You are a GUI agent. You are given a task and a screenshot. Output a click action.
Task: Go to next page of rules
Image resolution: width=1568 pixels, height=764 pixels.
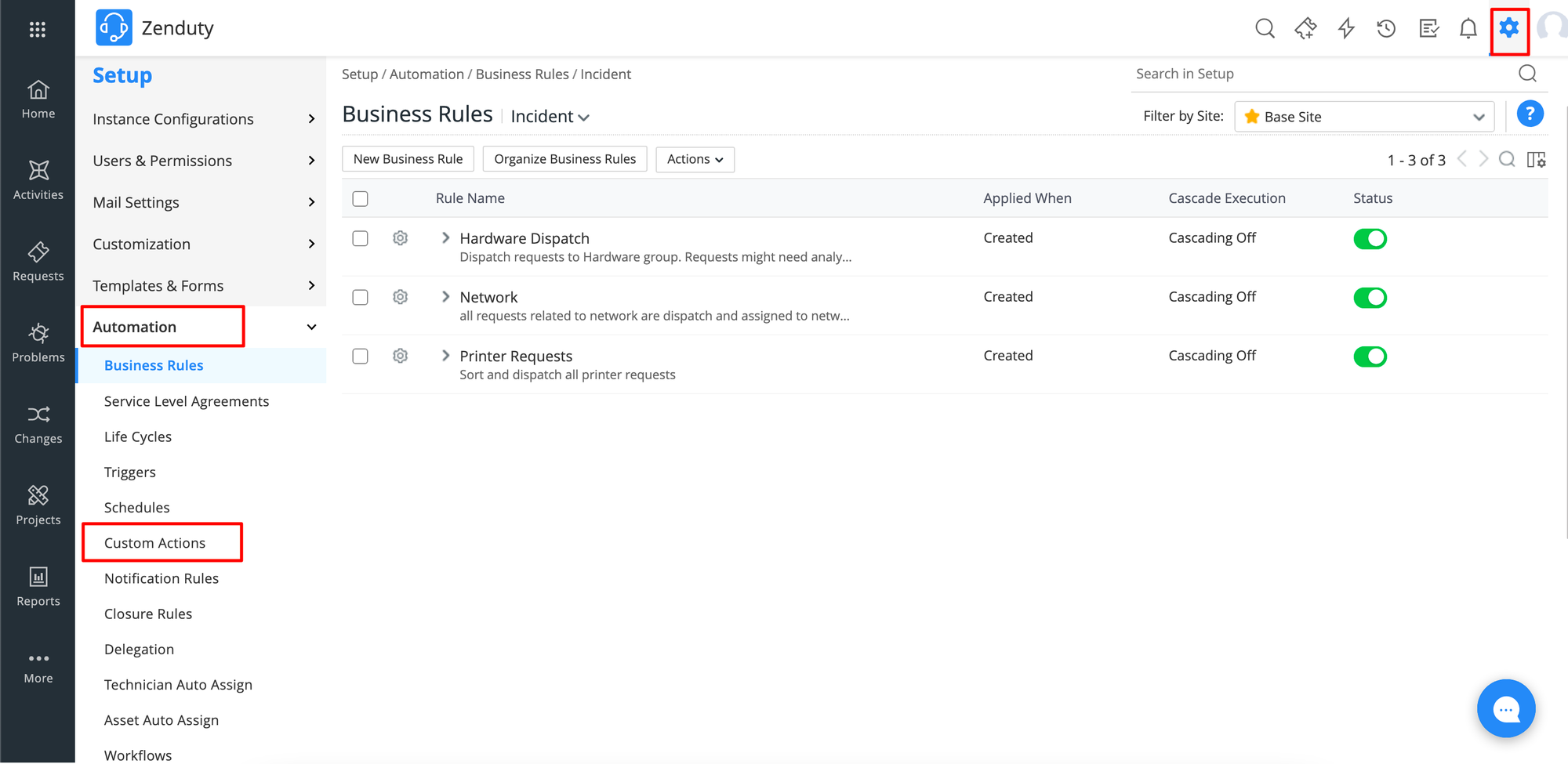point(1483,159)
